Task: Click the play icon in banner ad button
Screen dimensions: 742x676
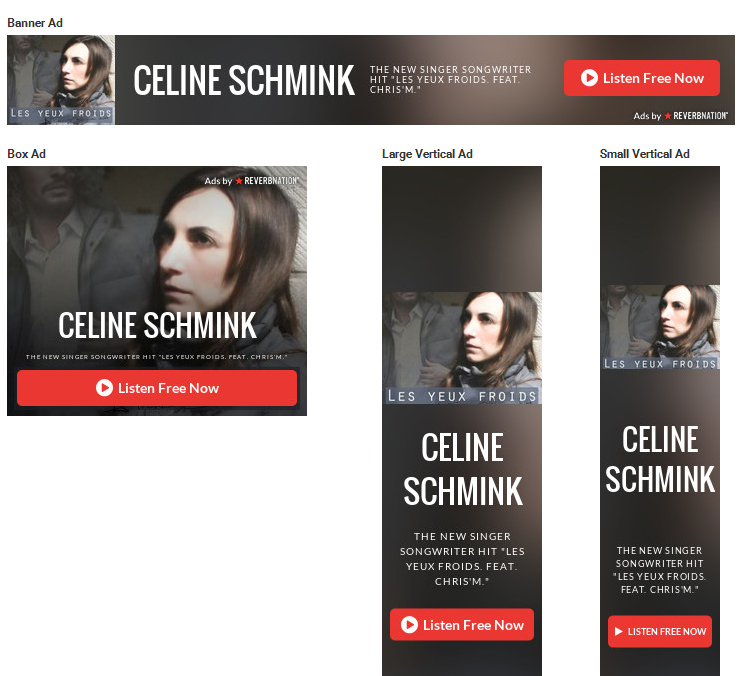Action: click(x=589, y=78)
